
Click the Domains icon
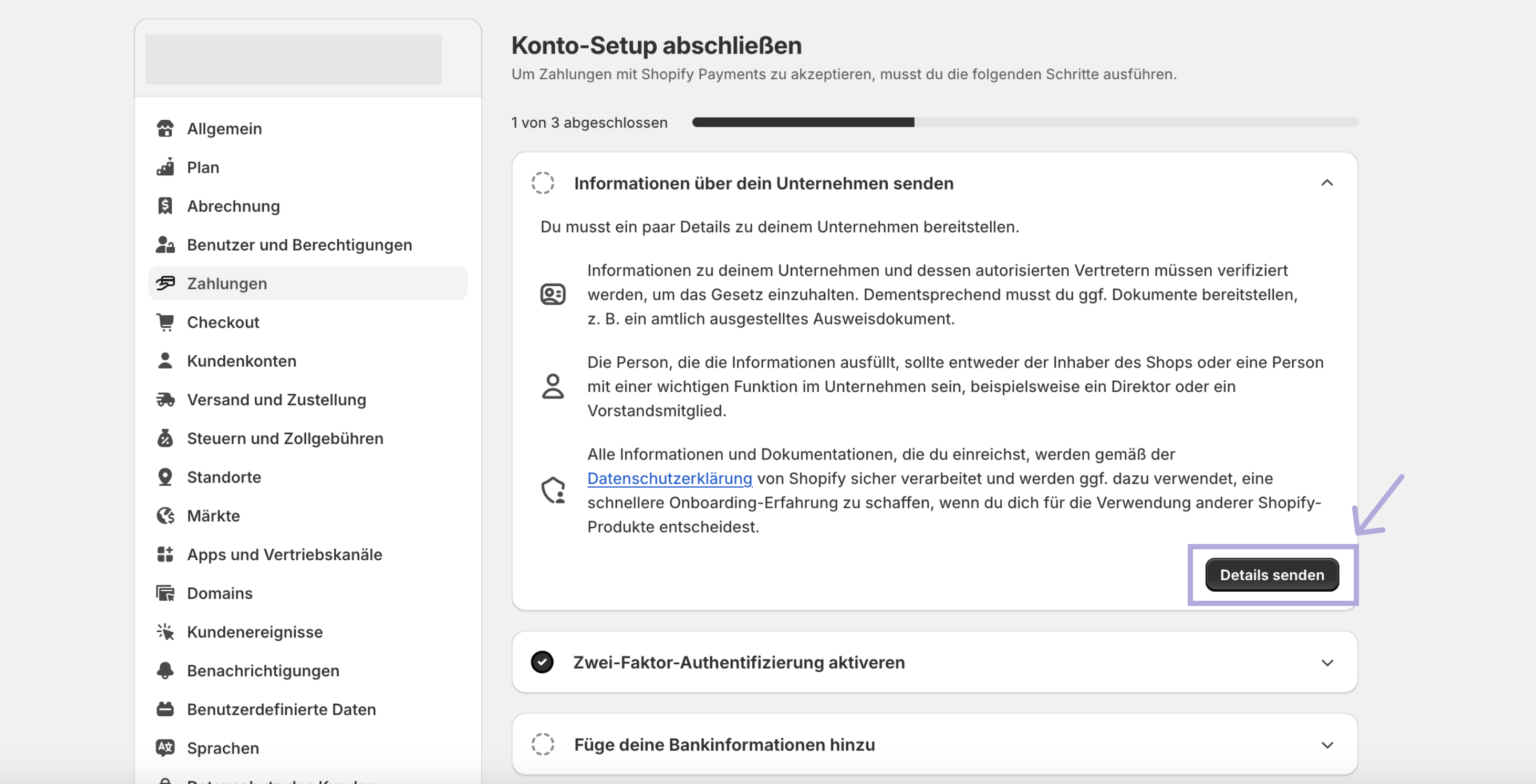point(165,594)
